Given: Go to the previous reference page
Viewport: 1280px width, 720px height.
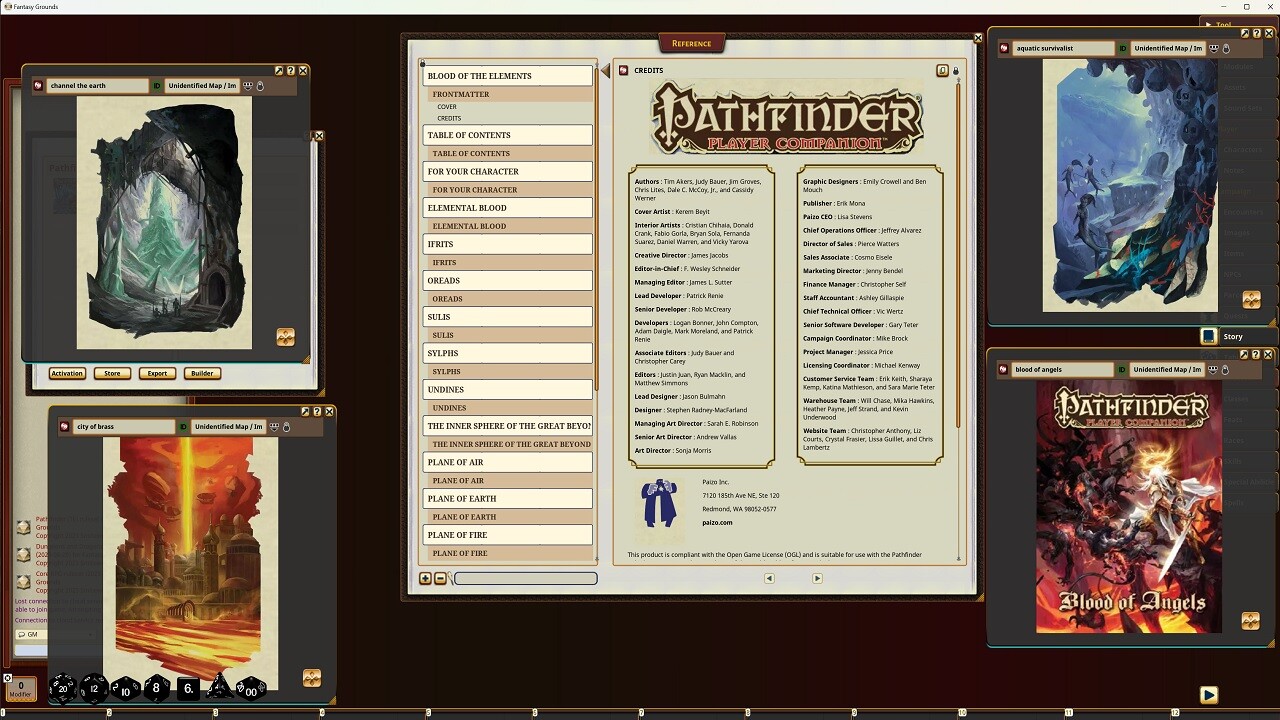Looking at the screenshot, I should click(769, 578).
